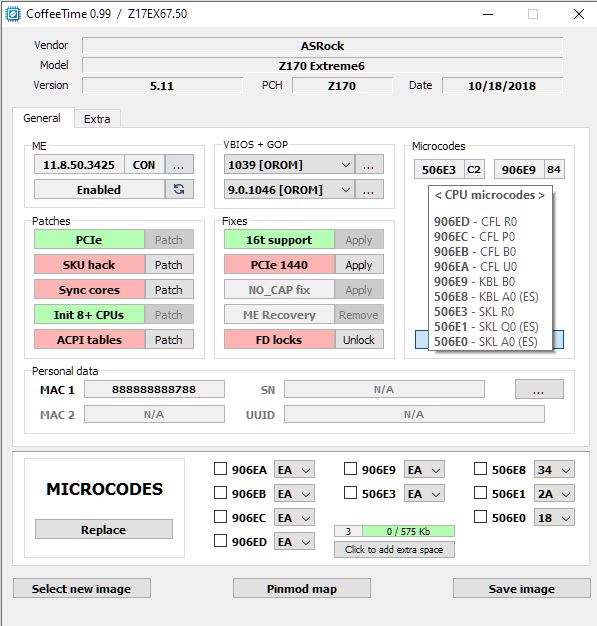Open the Personal data ellipsis button
597x626 pixels.
tap(539, 389)
